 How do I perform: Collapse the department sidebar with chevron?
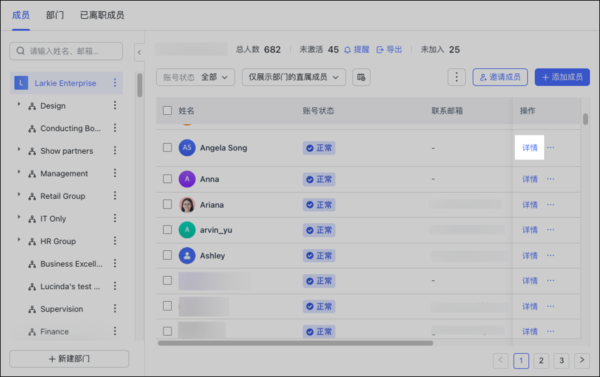pos(139,52)
